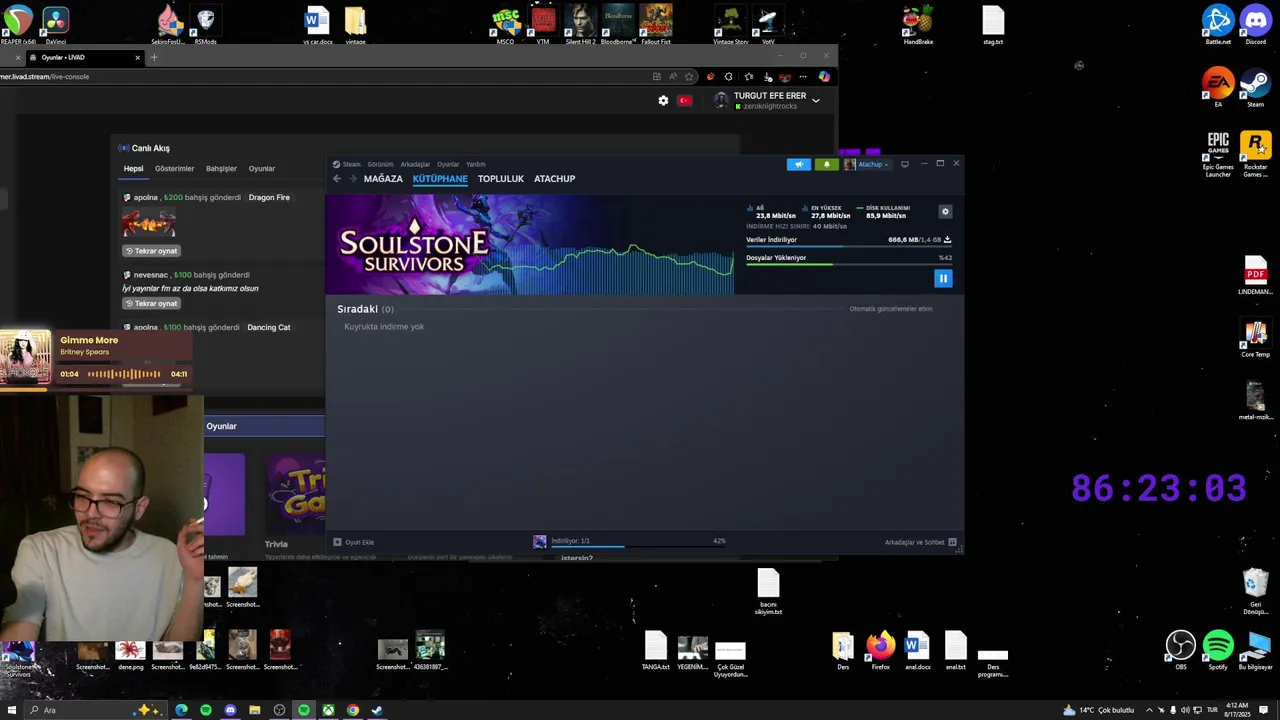Image resolution: width=1280 pixels, height=720 pixels.
Task: Open Görünüm menu in Steam
Action: point(380,164)
